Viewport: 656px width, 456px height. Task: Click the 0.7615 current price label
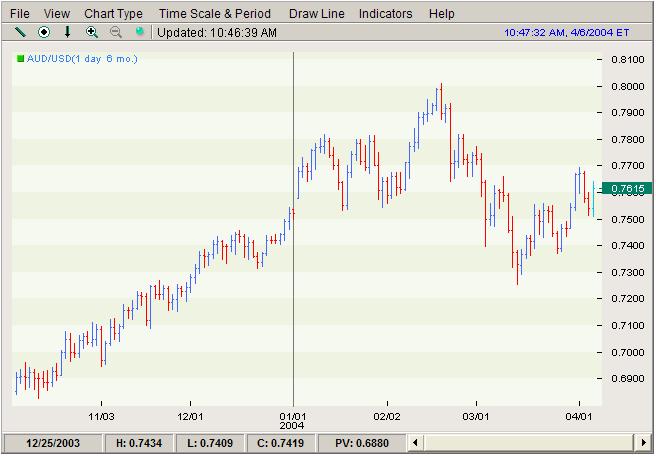coord(627,188)
